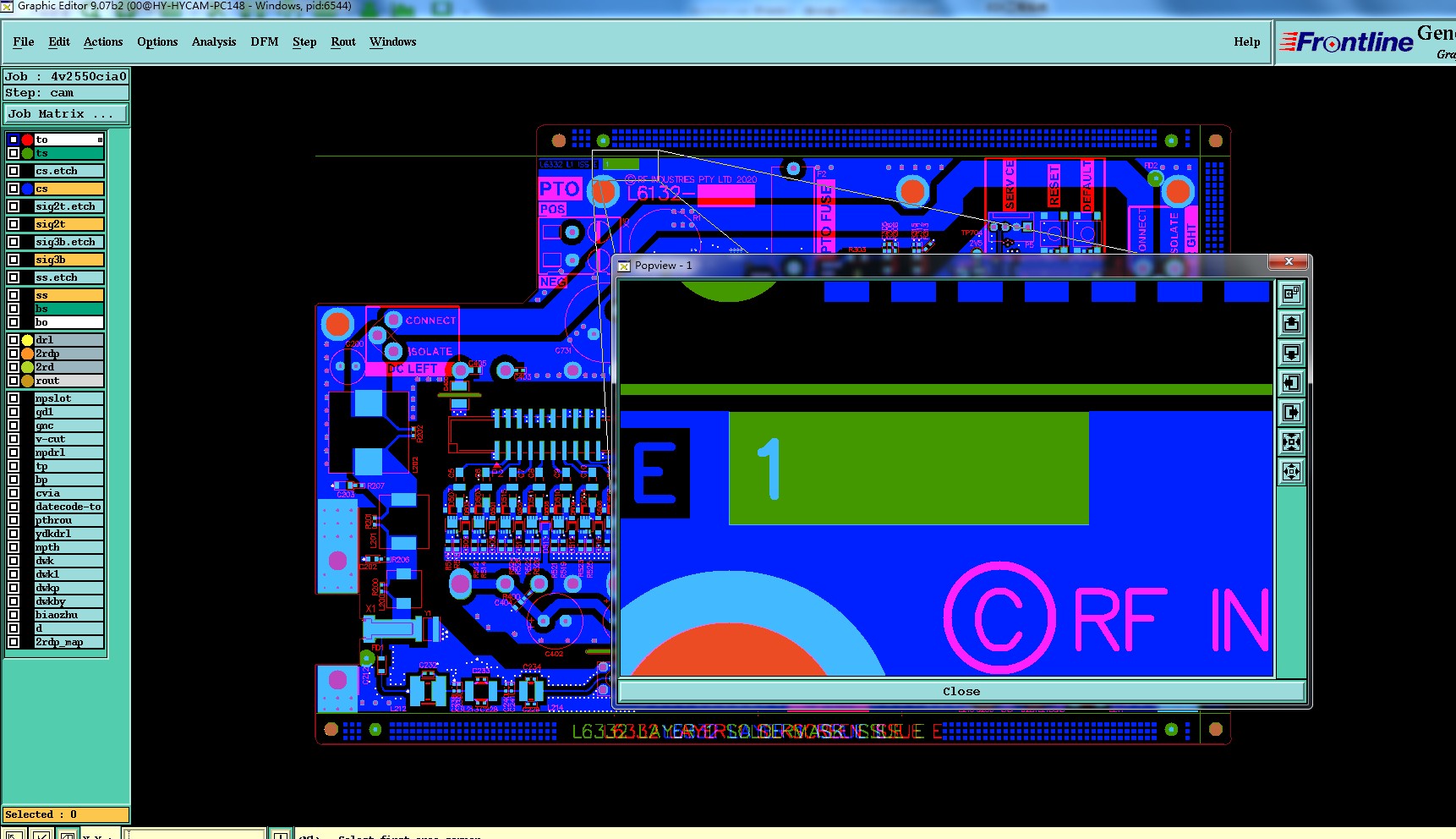Click orange color dot of 2rdp layer
1456x839 pixels.
point(27,354)
